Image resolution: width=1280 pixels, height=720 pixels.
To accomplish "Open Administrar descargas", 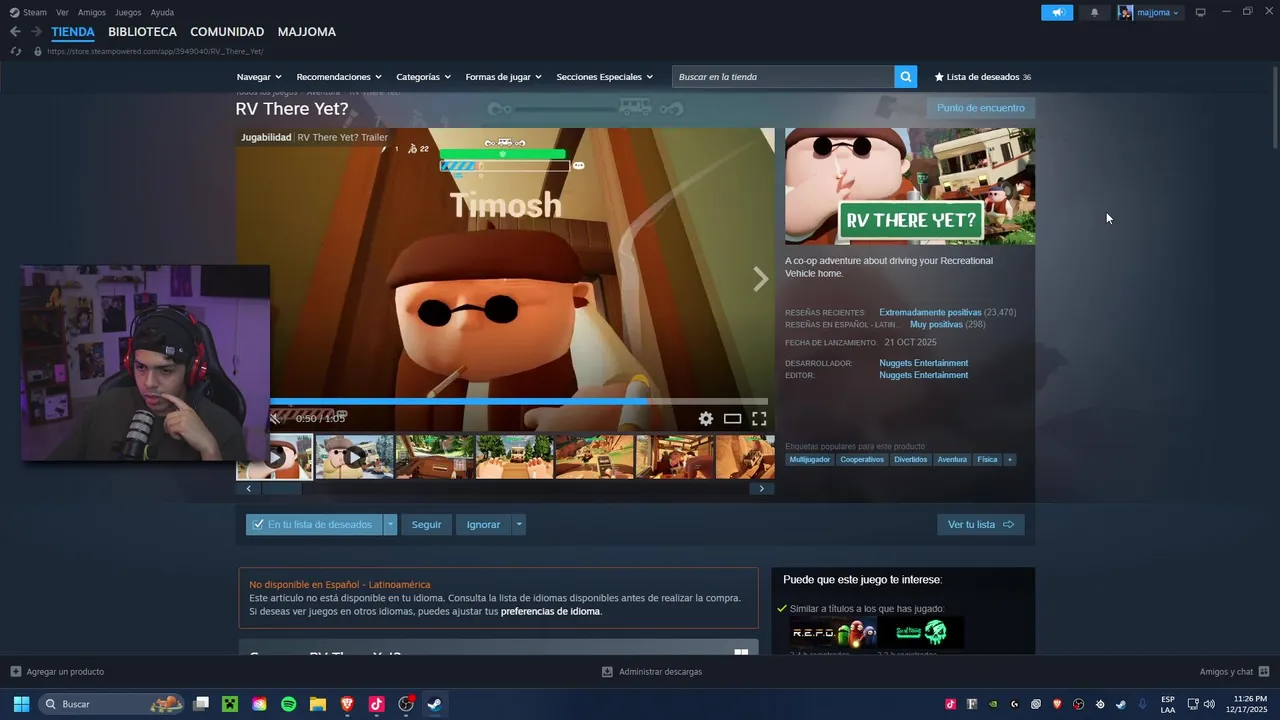I will 652,672.
